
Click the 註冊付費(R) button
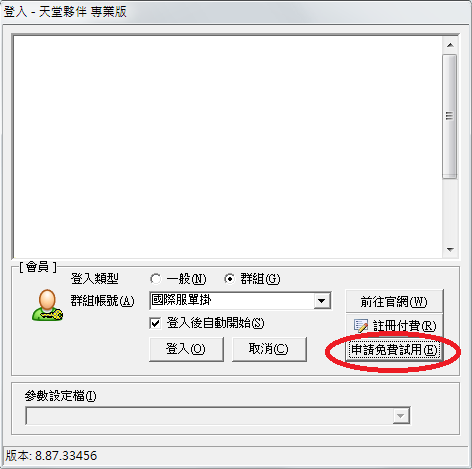tap(394, 326)
